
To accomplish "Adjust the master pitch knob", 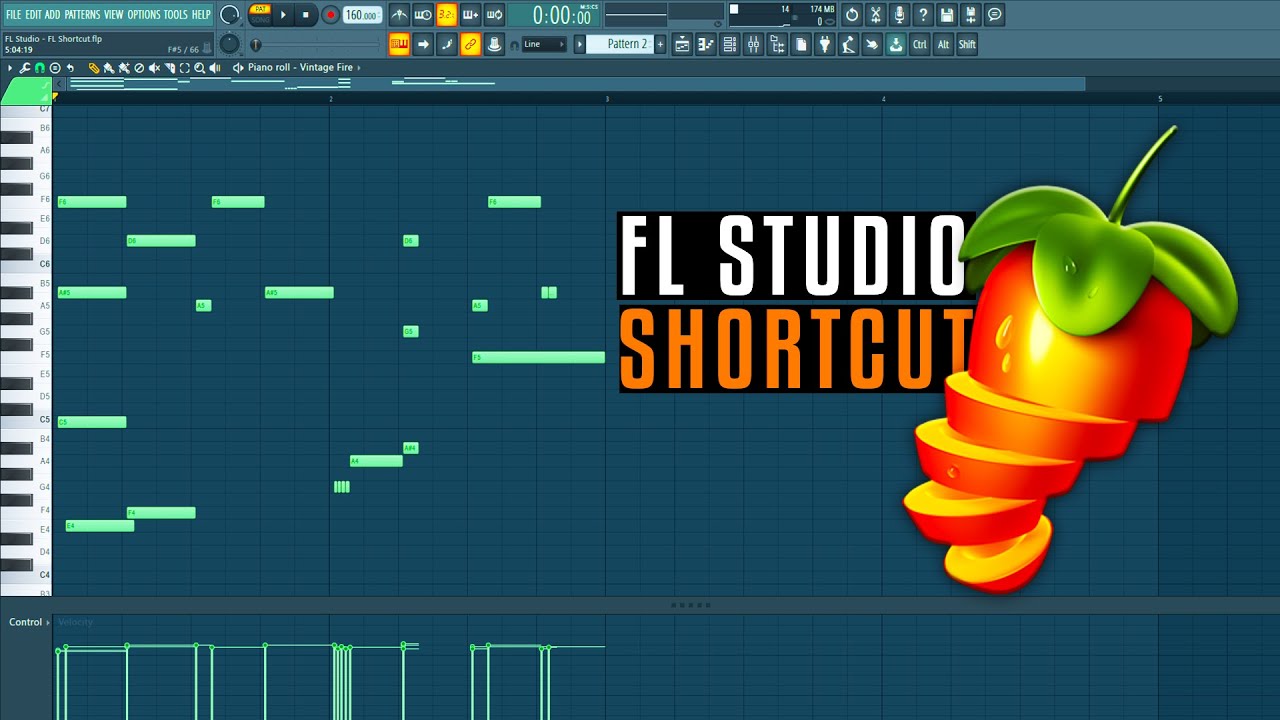I will tap(229, 44).
